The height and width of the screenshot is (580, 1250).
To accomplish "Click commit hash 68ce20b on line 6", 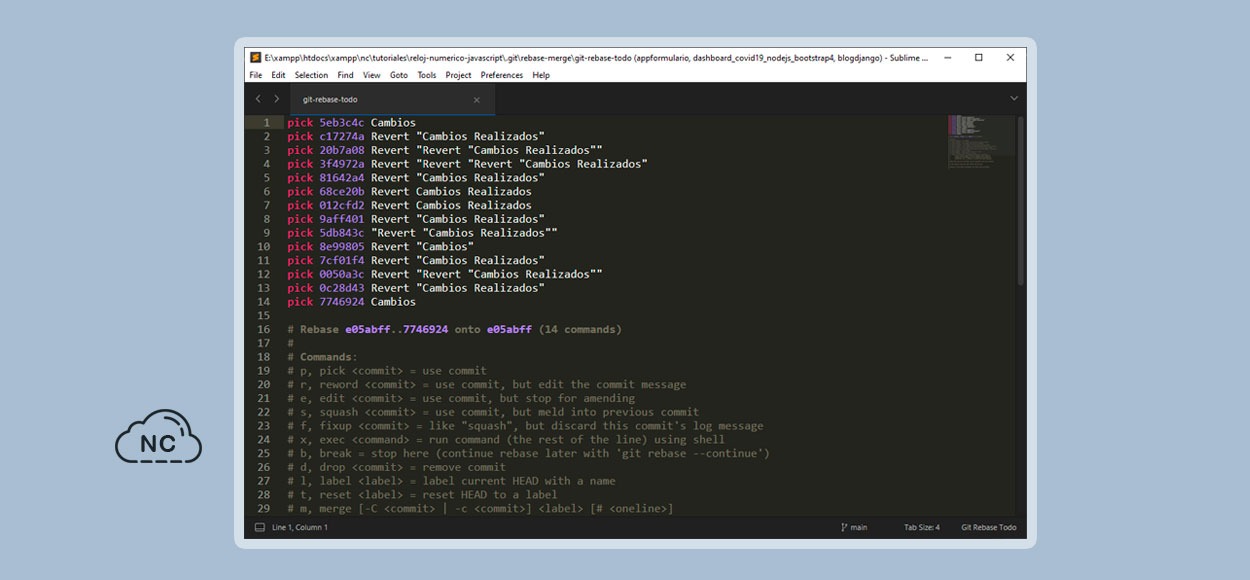I will coord(342,191).
